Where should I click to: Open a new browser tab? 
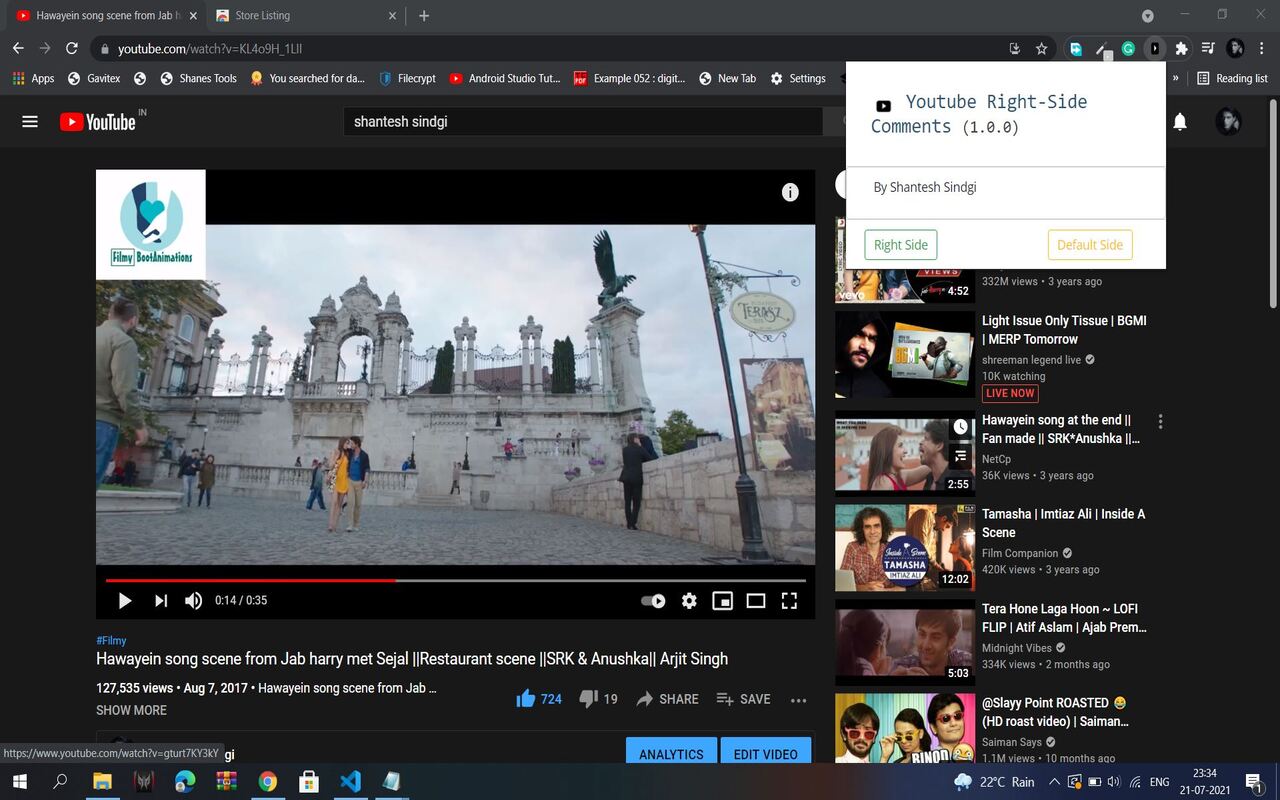click(x=424, y=16)
